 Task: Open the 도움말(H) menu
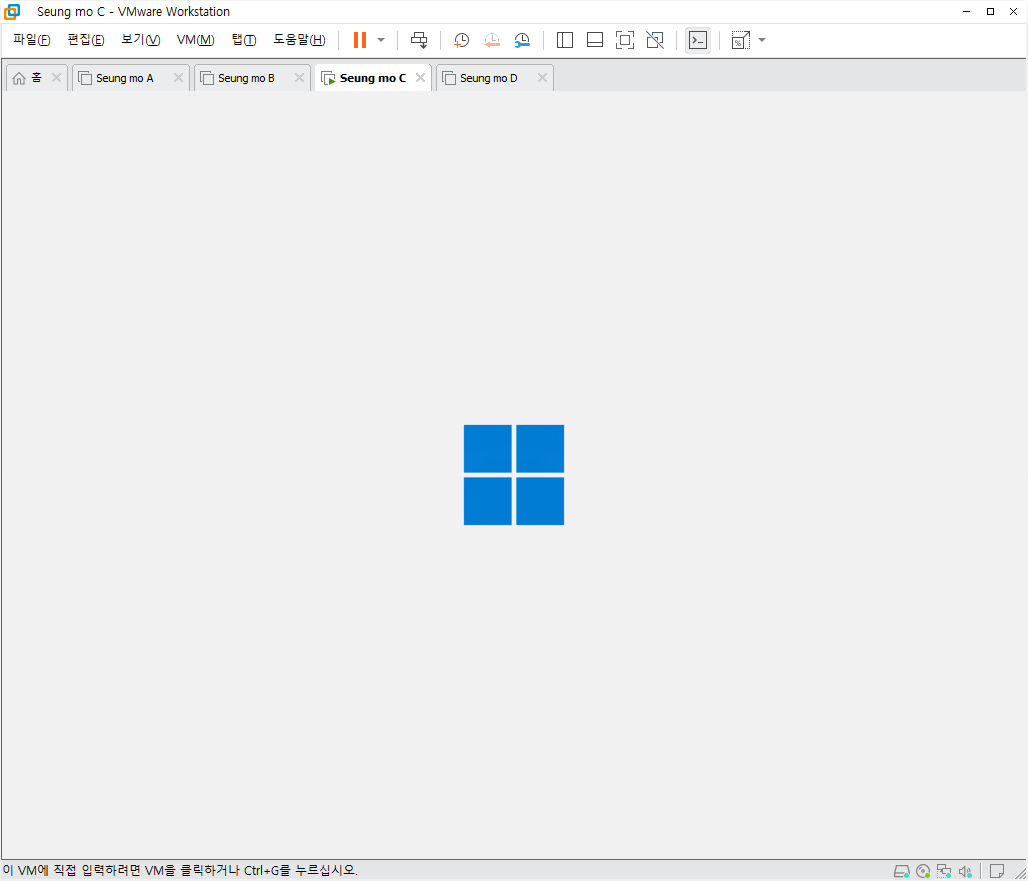pos(299,40)
